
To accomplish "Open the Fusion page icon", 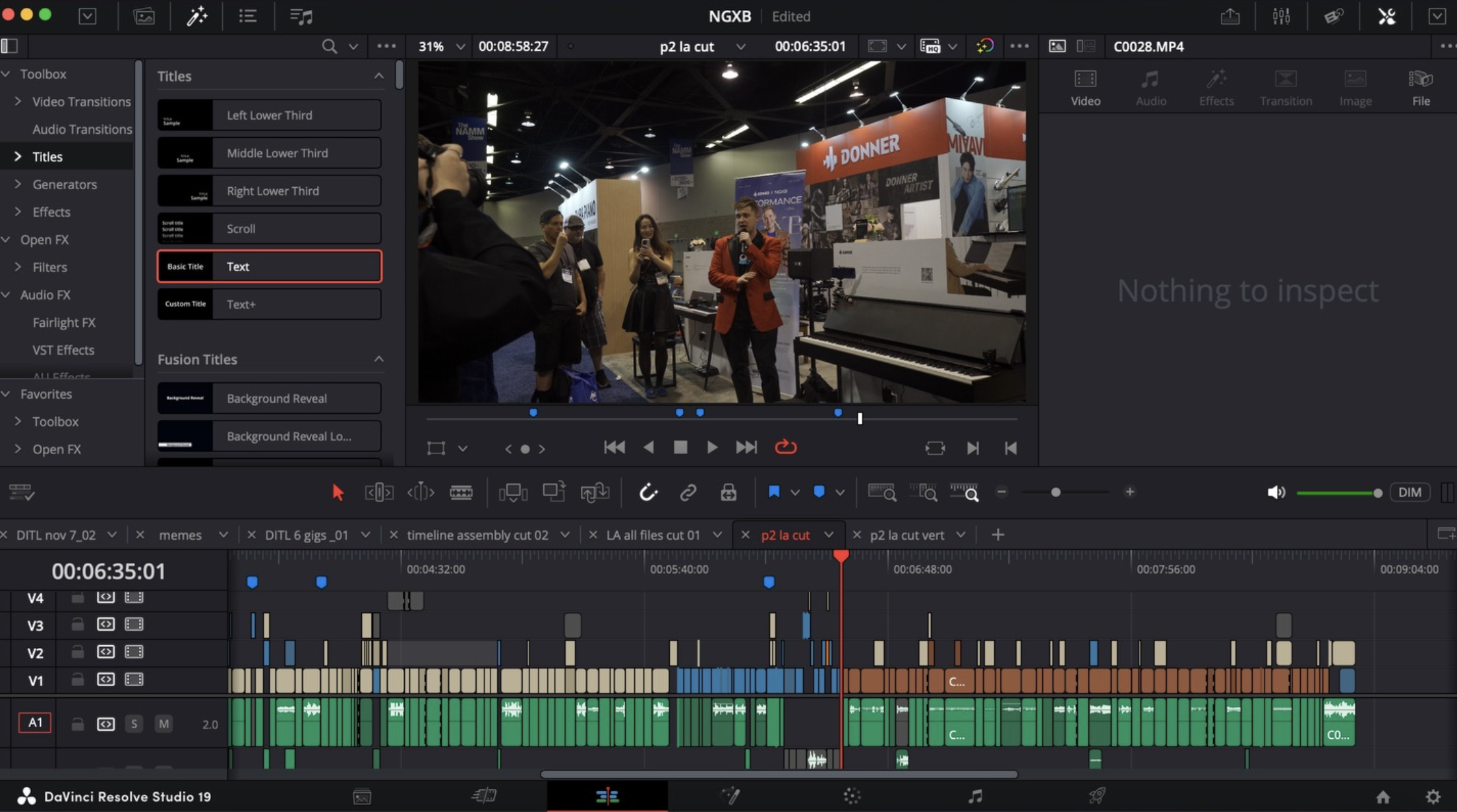I will (x=730, y=796).
